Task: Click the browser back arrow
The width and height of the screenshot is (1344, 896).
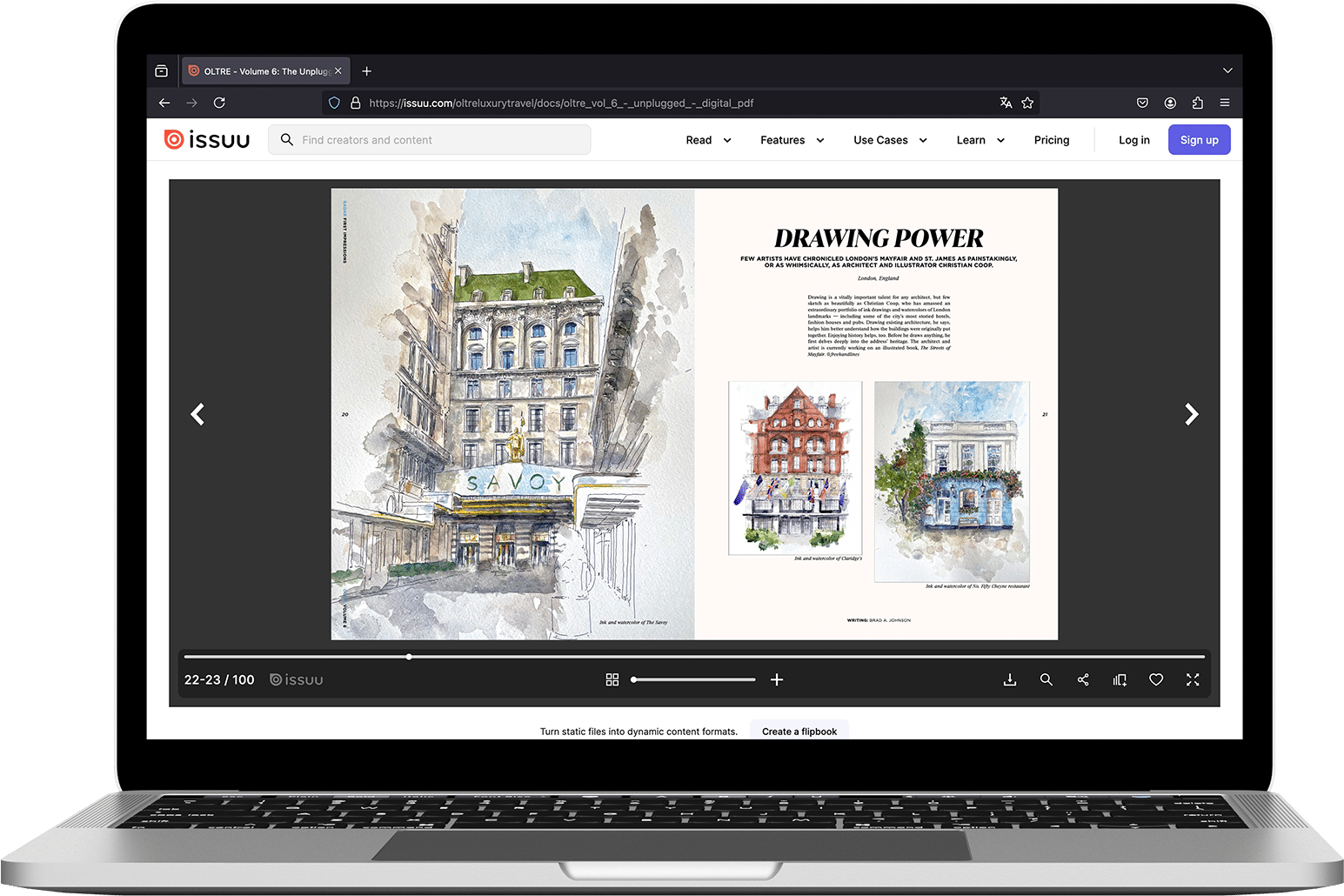Action: tap(164, 103)
